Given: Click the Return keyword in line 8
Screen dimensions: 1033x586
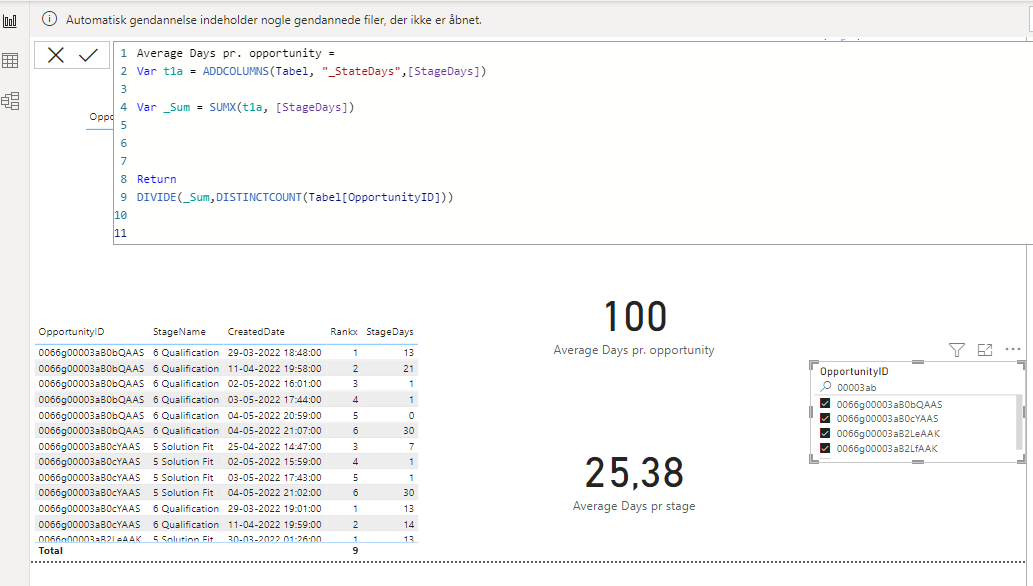Looking at the screenshot, I should (x=156, y=179).
